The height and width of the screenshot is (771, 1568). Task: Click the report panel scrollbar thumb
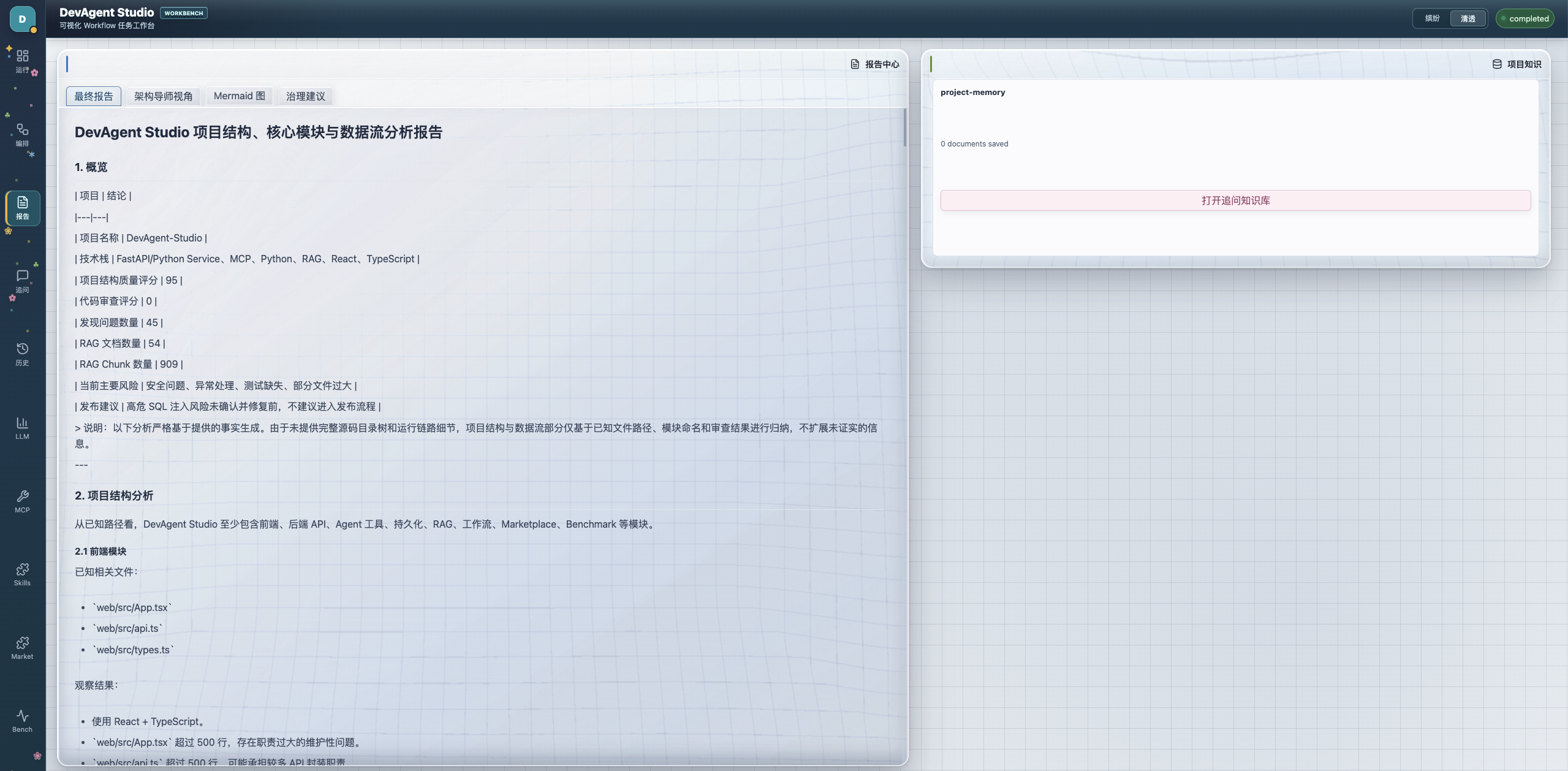tap(904, 127)
